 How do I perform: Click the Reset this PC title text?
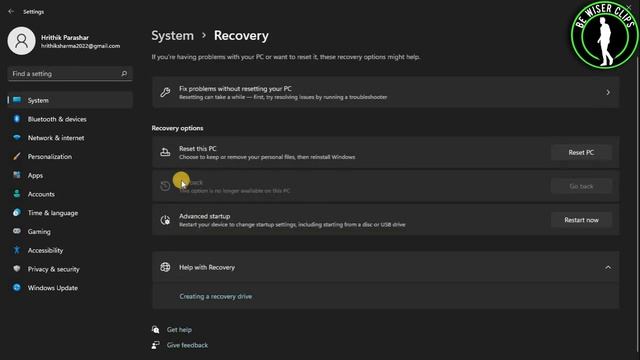[x=198, y=149]
